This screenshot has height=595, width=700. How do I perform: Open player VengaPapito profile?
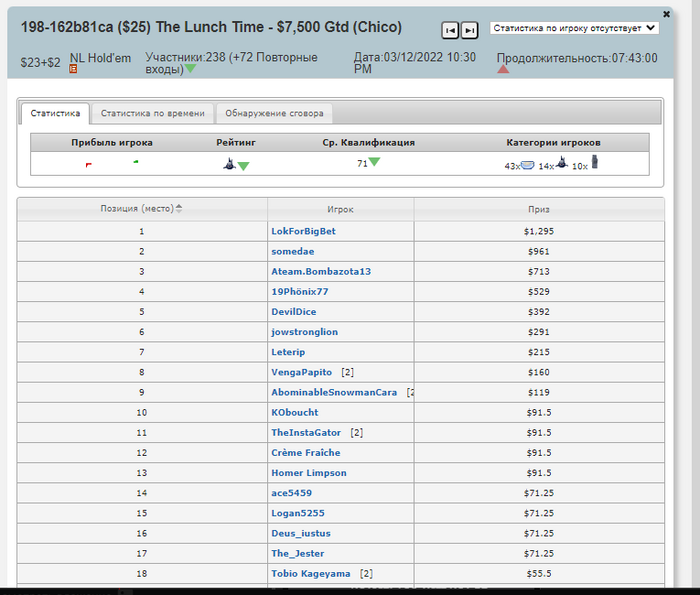click(x=302, y=372)
